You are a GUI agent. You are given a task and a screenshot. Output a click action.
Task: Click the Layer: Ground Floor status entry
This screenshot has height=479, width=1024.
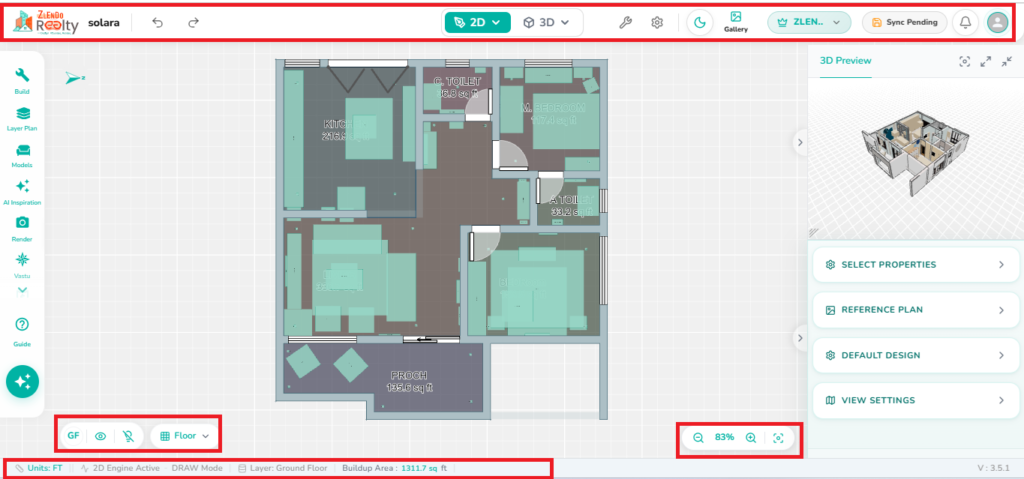pos(282,468)
